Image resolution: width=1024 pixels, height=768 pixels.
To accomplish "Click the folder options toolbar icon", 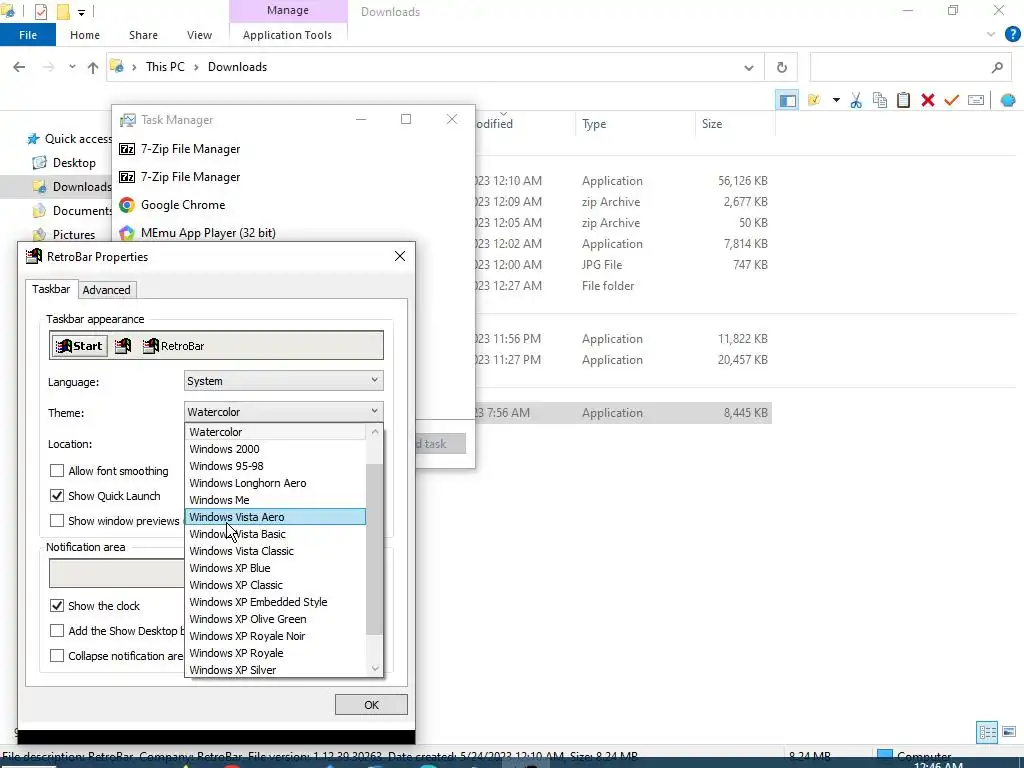I will coord(814,101).
